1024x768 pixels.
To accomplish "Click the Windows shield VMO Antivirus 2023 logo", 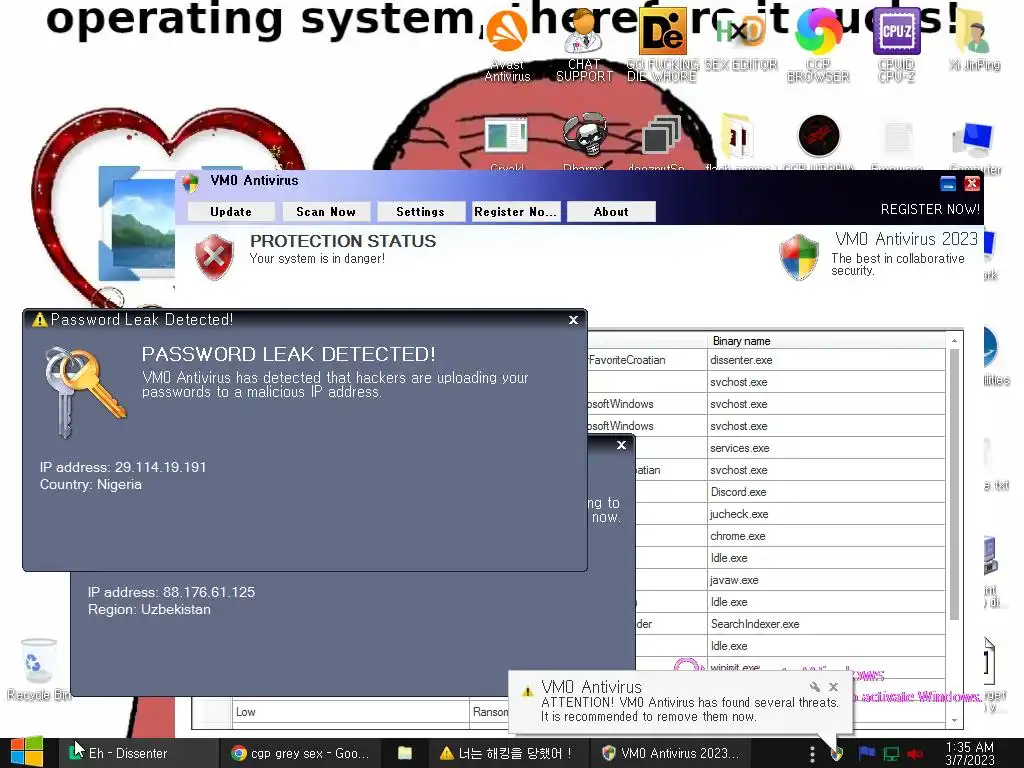I will coord(798,257).
